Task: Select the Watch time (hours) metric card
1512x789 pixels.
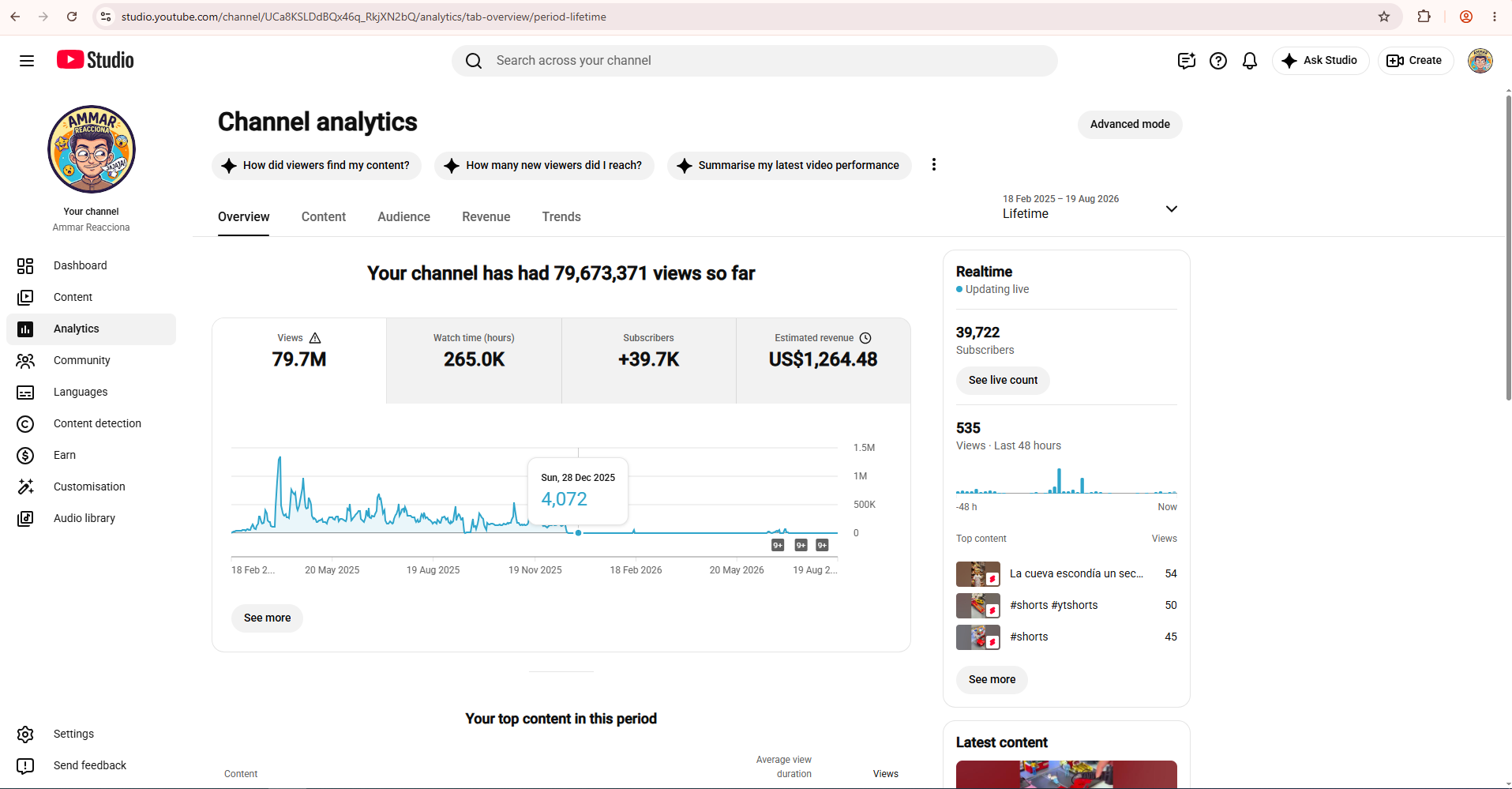Action: (x=474, y=361)
